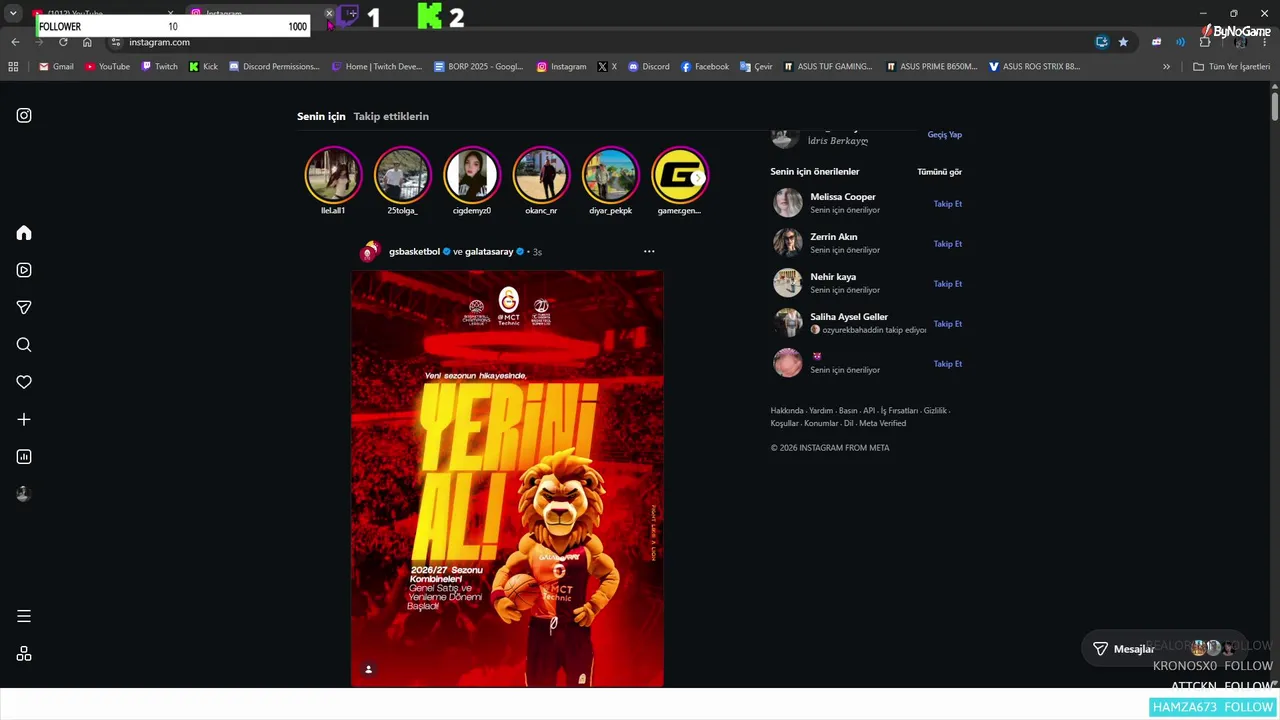
Task: Close the Instagram browser tab
Action: 329,14
